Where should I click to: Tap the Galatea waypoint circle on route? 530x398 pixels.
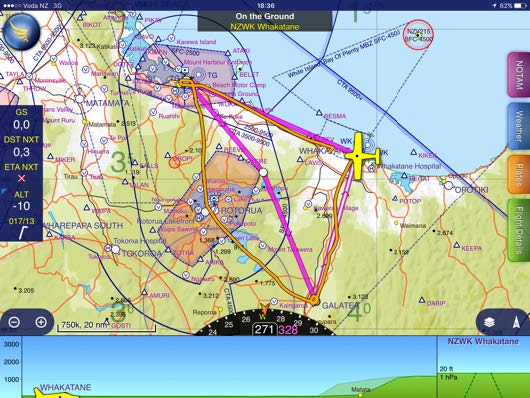tap(314, 300)
